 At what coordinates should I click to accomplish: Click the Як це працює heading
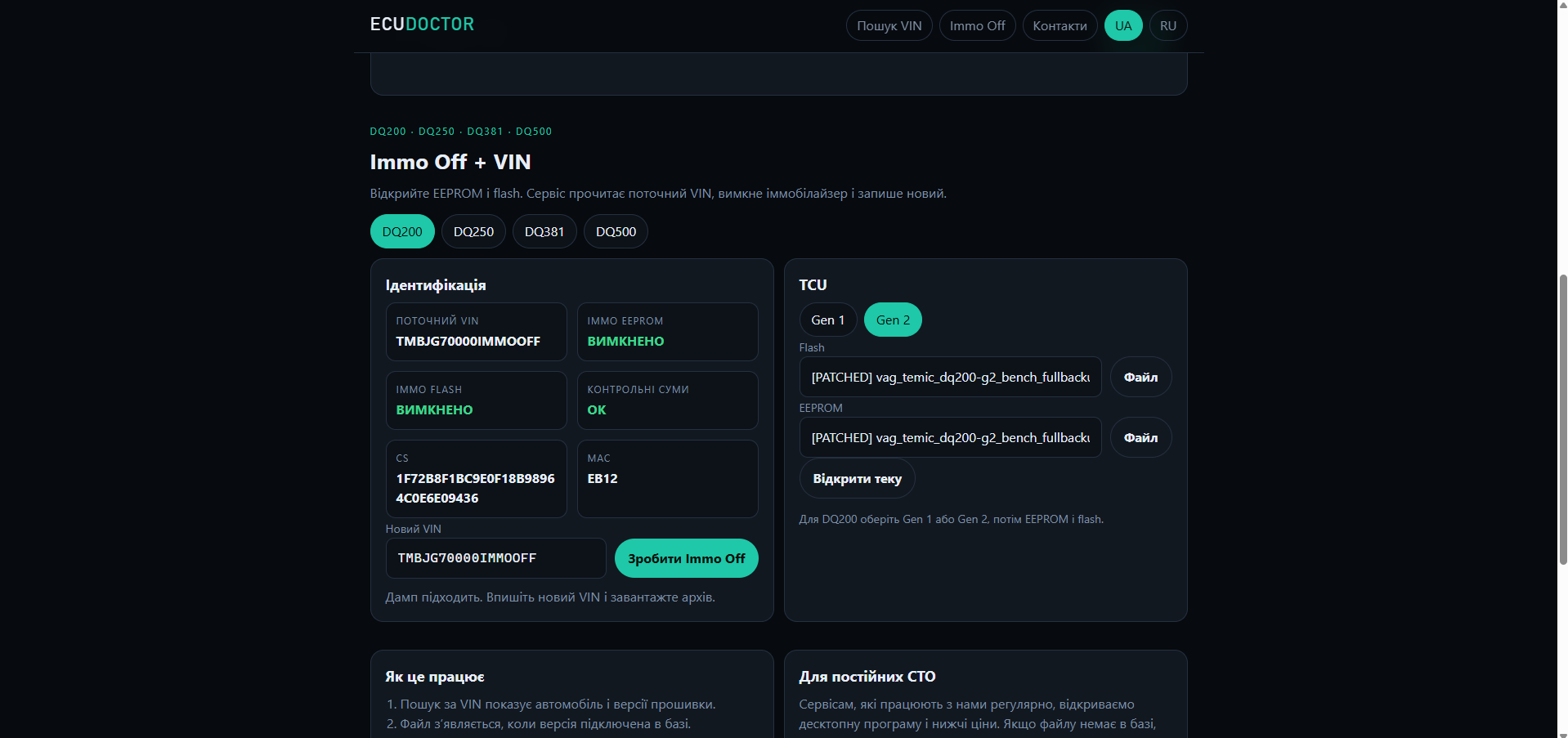pos(435,677)
